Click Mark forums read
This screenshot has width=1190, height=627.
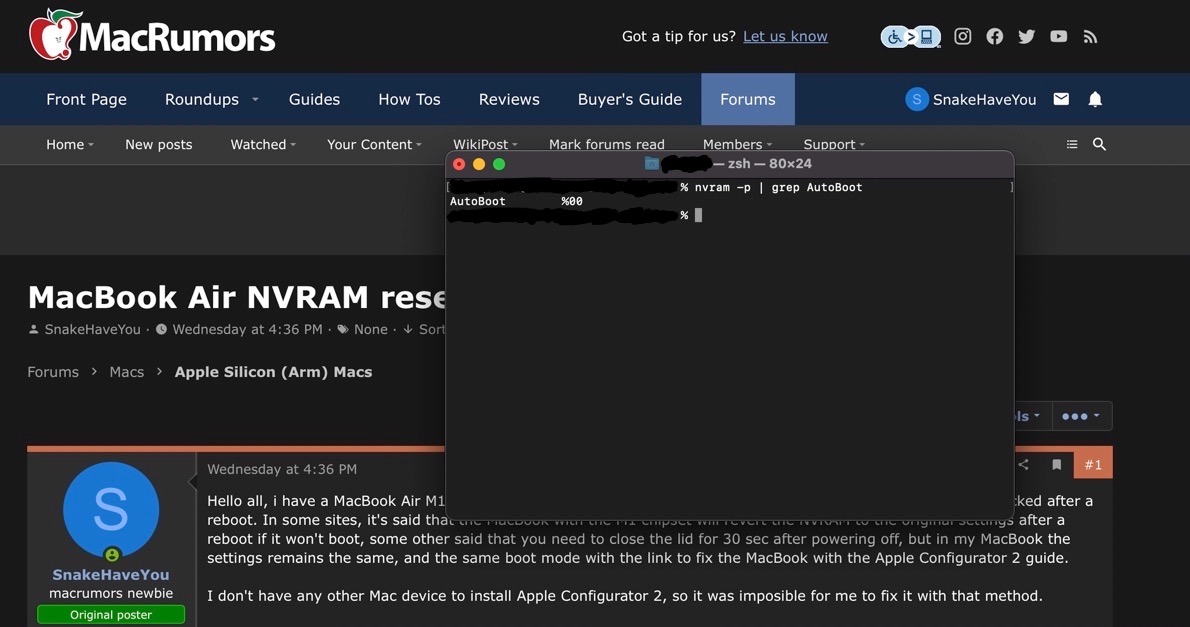(x=606, y=144)
